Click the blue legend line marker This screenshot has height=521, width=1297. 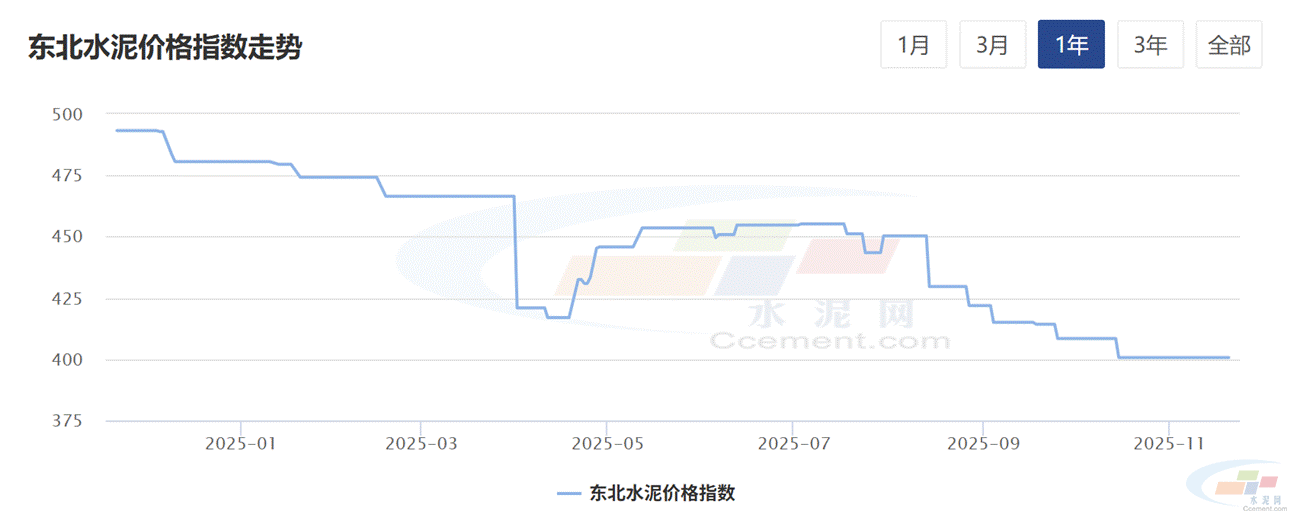(x=568, y=493)
